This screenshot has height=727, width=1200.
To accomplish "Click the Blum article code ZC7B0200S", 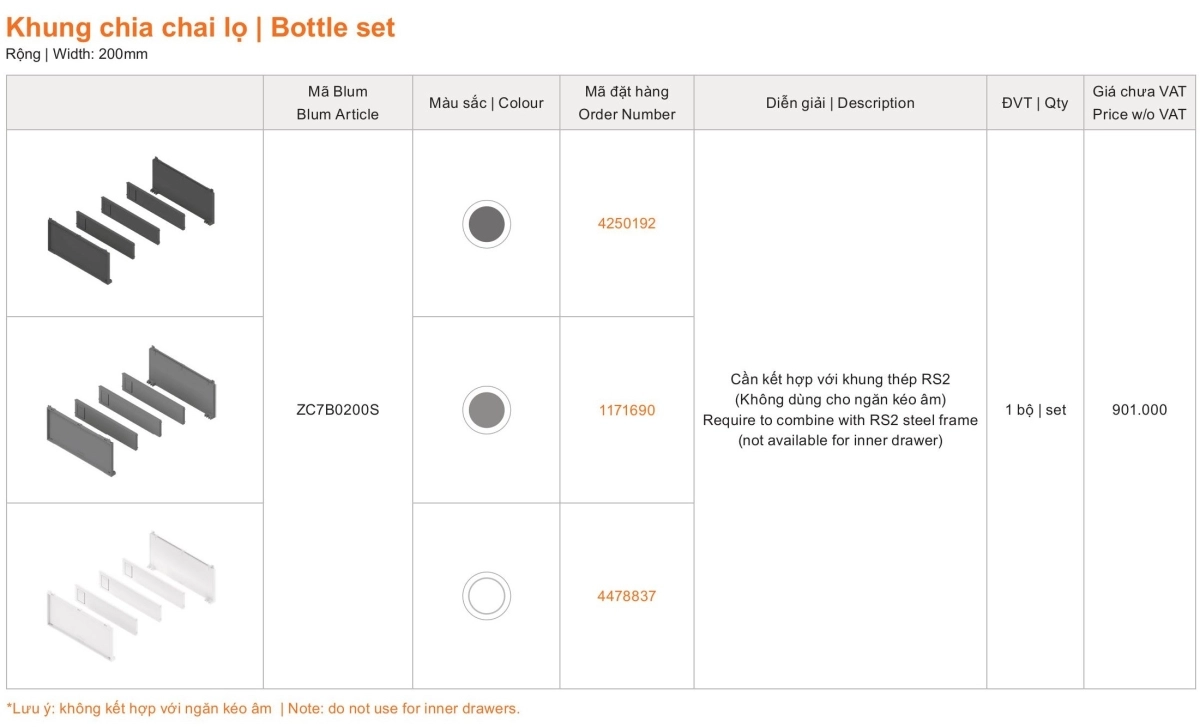I will [x=337, y=410].
